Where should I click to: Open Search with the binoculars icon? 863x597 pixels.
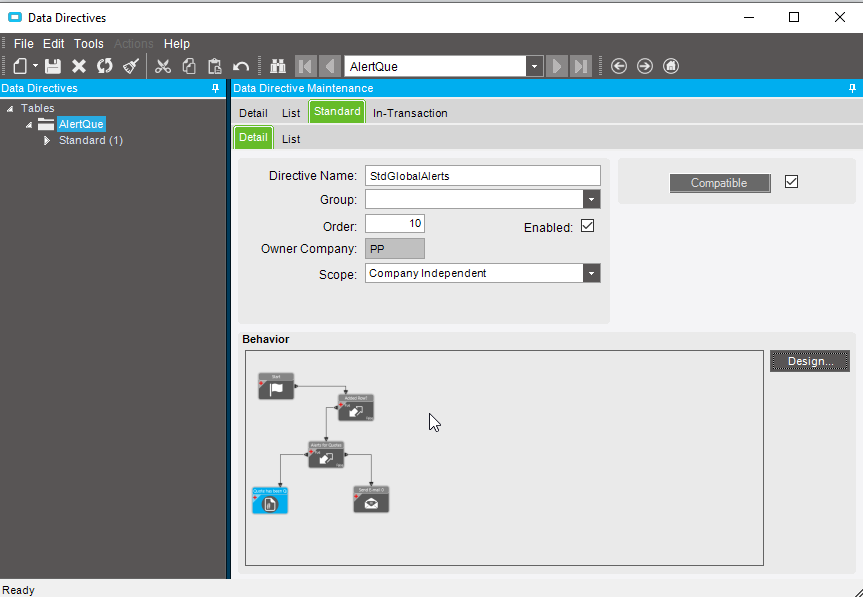pyautogui.click(x=278, y=67)
